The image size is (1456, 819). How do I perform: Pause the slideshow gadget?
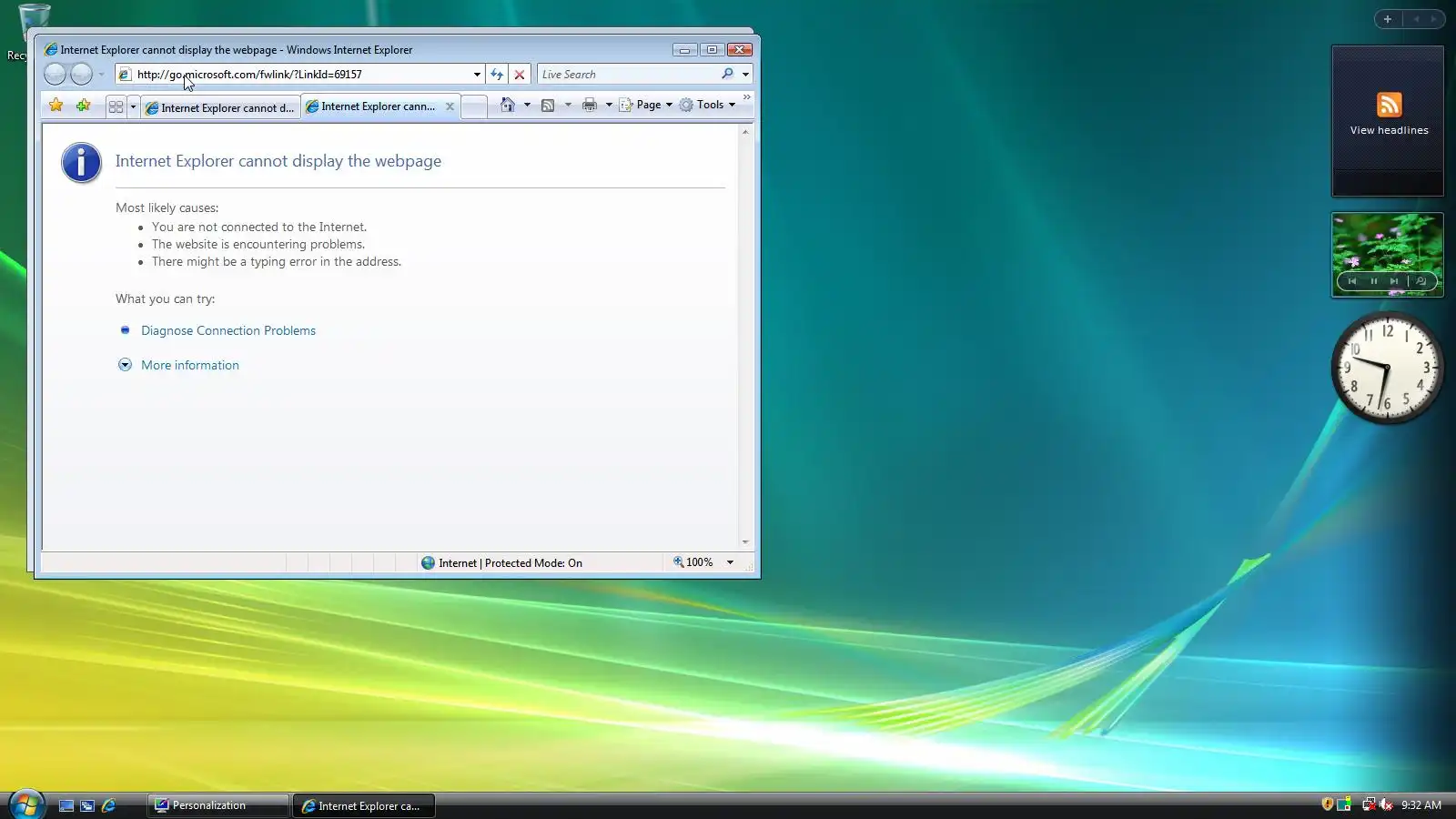tap(1374, 281)
